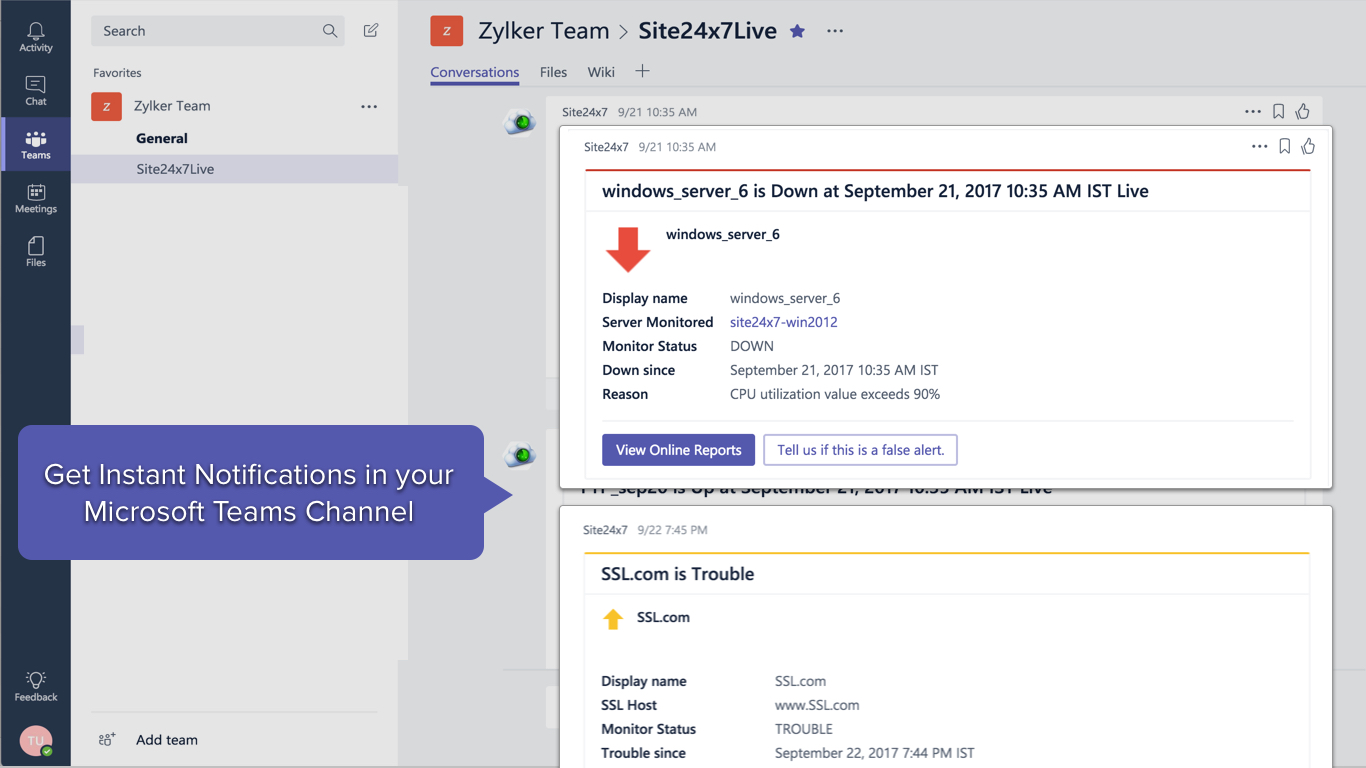
Task: Add a new tab with plus icon
Action: [642, 71]
